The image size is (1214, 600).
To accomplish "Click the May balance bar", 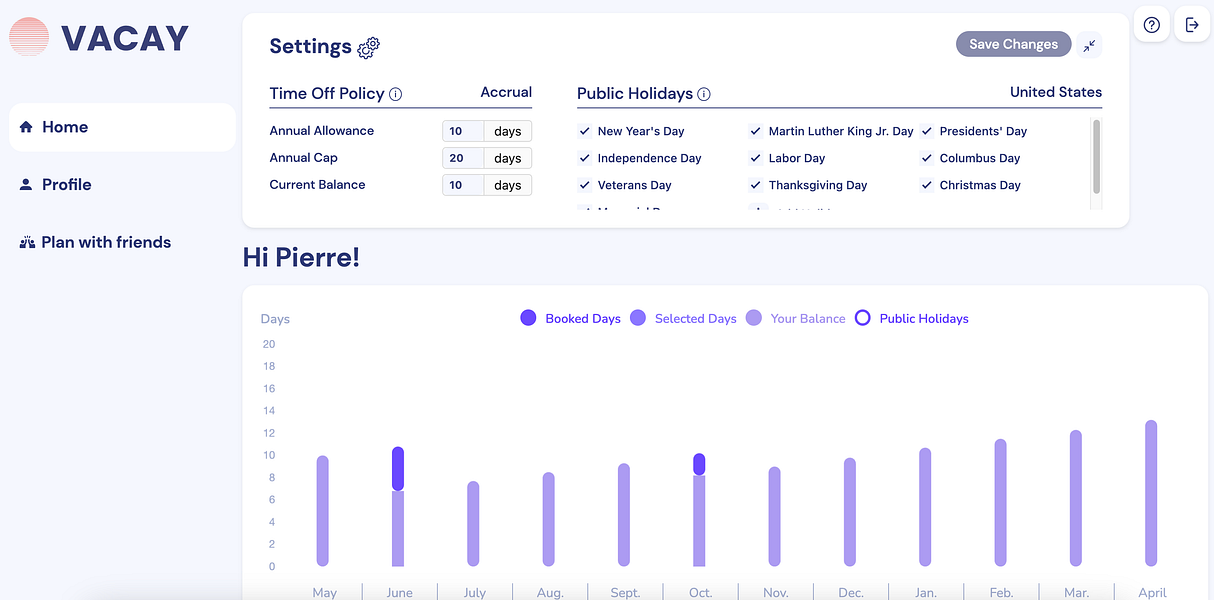I will coord(323,511).
